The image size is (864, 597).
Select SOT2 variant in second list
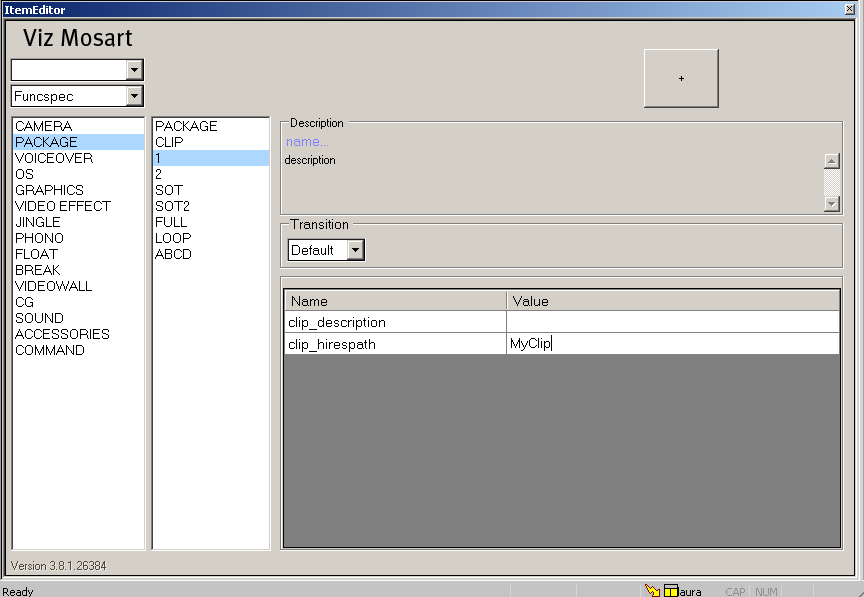[172, 206]
